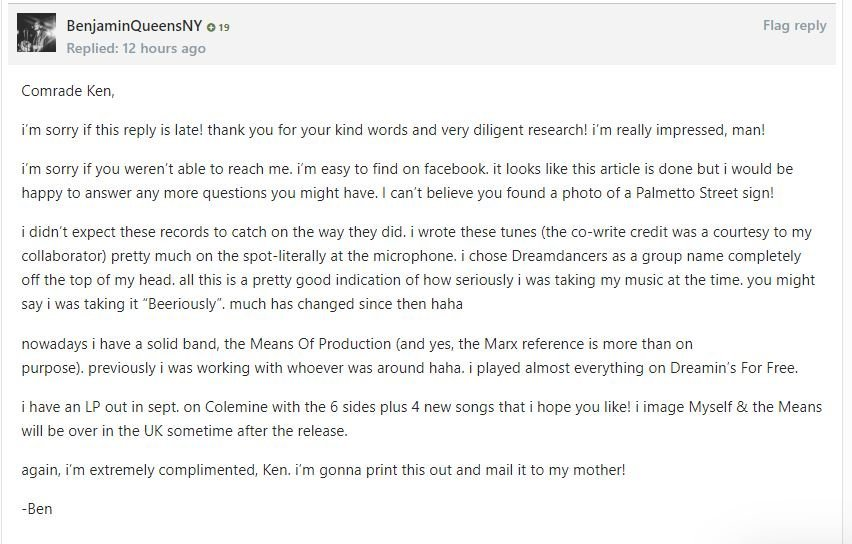The height and width of the screenshot is (544, 852).
Task: Click the 'UK' mention in the reply
Action: coord(153,431)
